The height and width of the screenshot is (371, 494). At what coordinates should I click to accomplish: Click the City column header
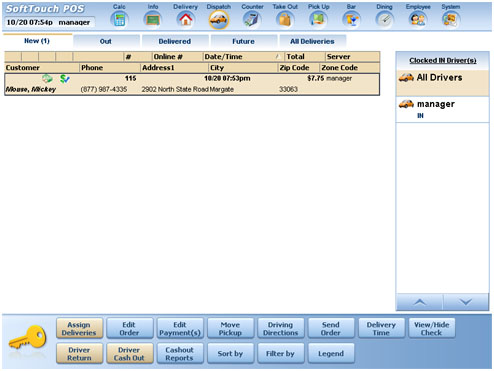(x=243, y=68)
